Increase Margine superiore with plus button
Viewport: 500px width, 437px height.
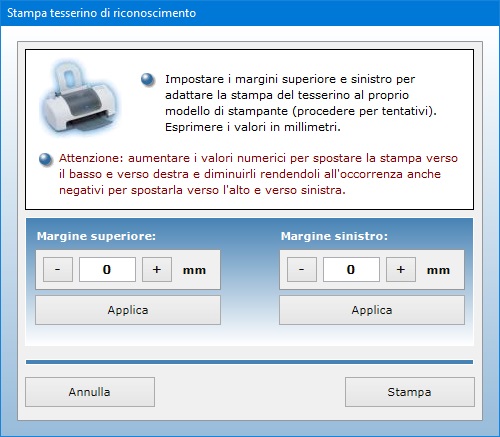click(x=157, y=269)
